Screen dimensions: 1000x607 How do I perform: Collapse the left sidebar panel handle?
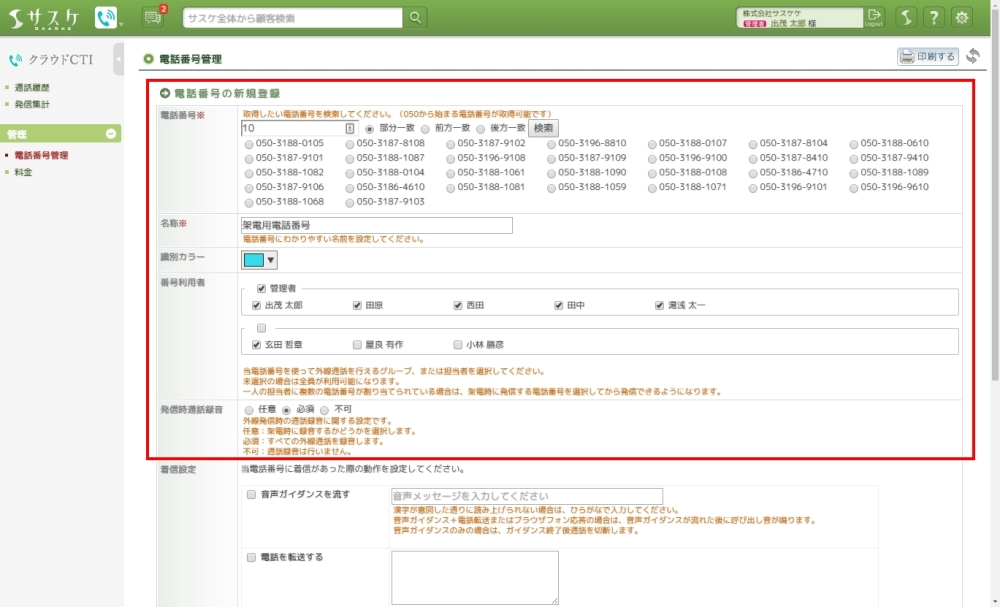(x=119, y=59)
